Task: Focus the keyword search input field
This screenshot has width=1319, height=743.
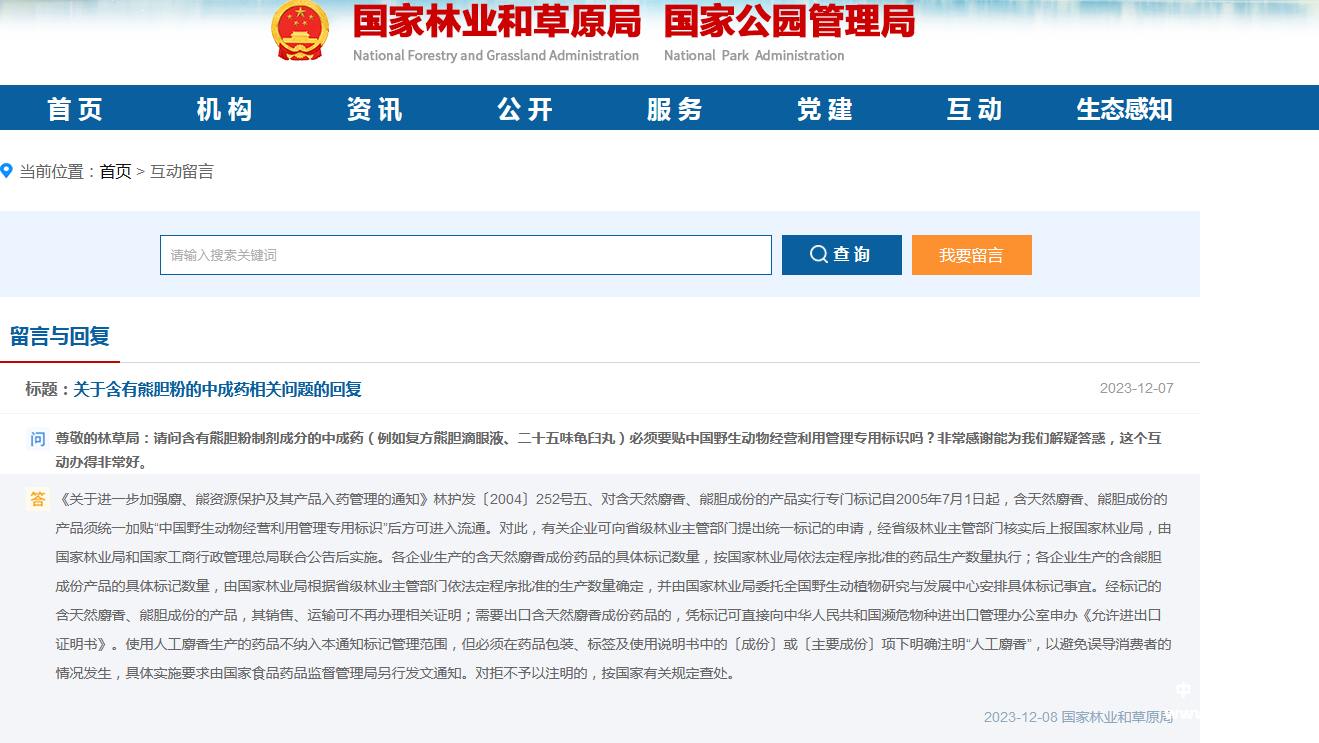Action: tap(465, 255)
